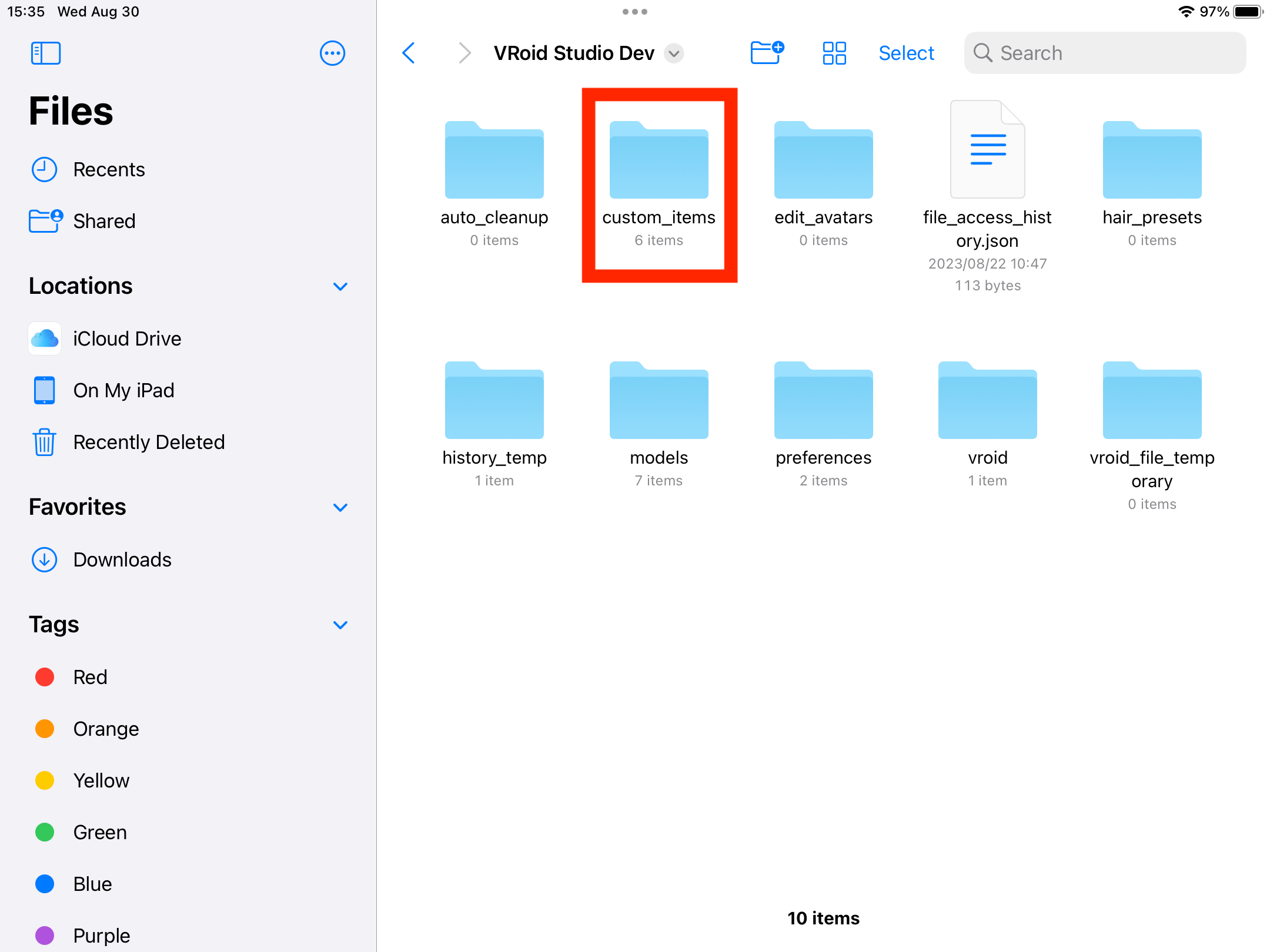Switch view mode with the grid icon

pos(834,53)
